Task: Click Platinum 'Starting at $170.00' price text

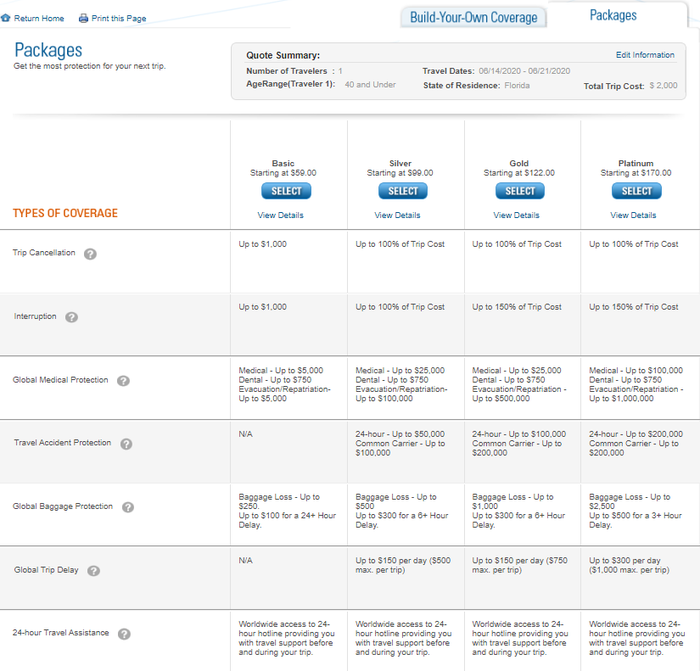Action: point(636,173)
